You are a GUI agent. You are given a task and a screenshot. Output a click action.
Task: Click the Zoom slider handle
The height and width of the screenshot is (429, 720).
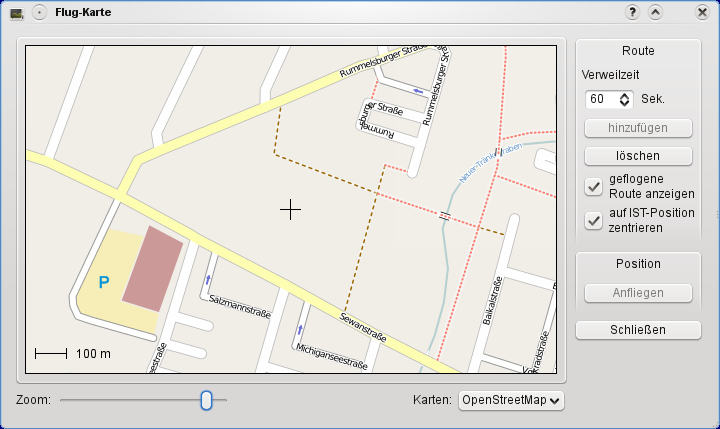point(206,400)
